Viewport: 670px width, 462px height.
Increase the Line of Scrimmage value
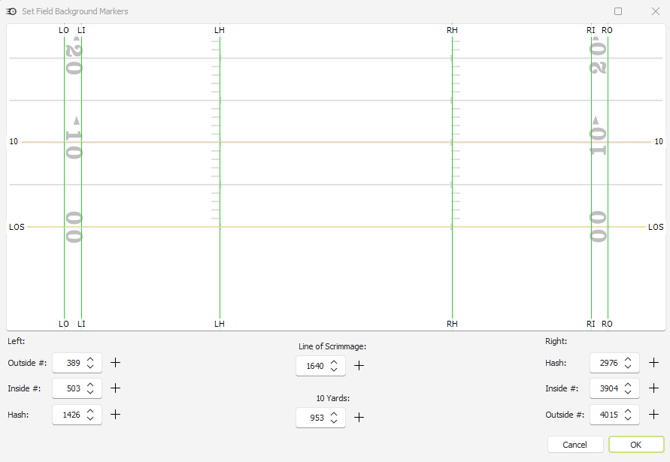tap(334, 362)
